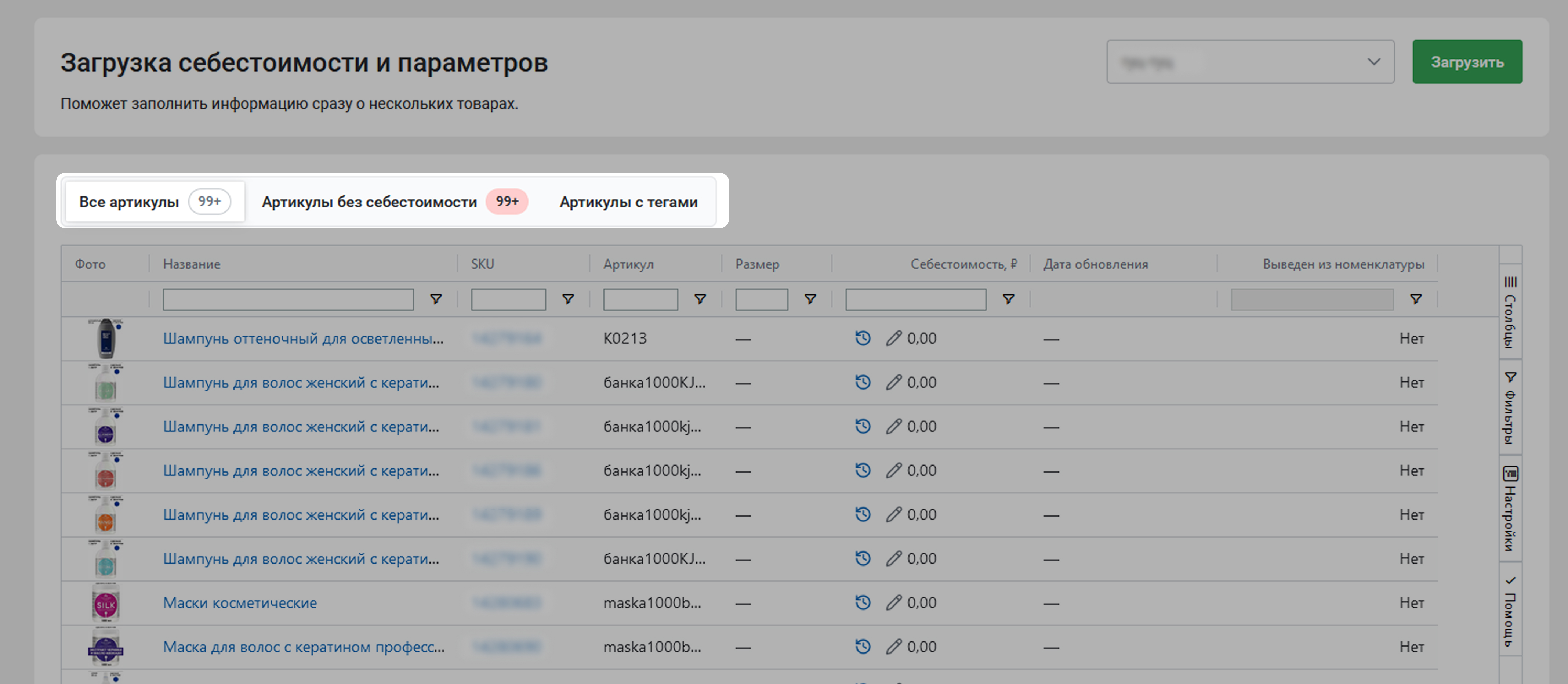The width and height of the screenshot is (1568, 684).
Task: Open filter for Выведен из номенклатуры column
Action: coord(1416,299)
